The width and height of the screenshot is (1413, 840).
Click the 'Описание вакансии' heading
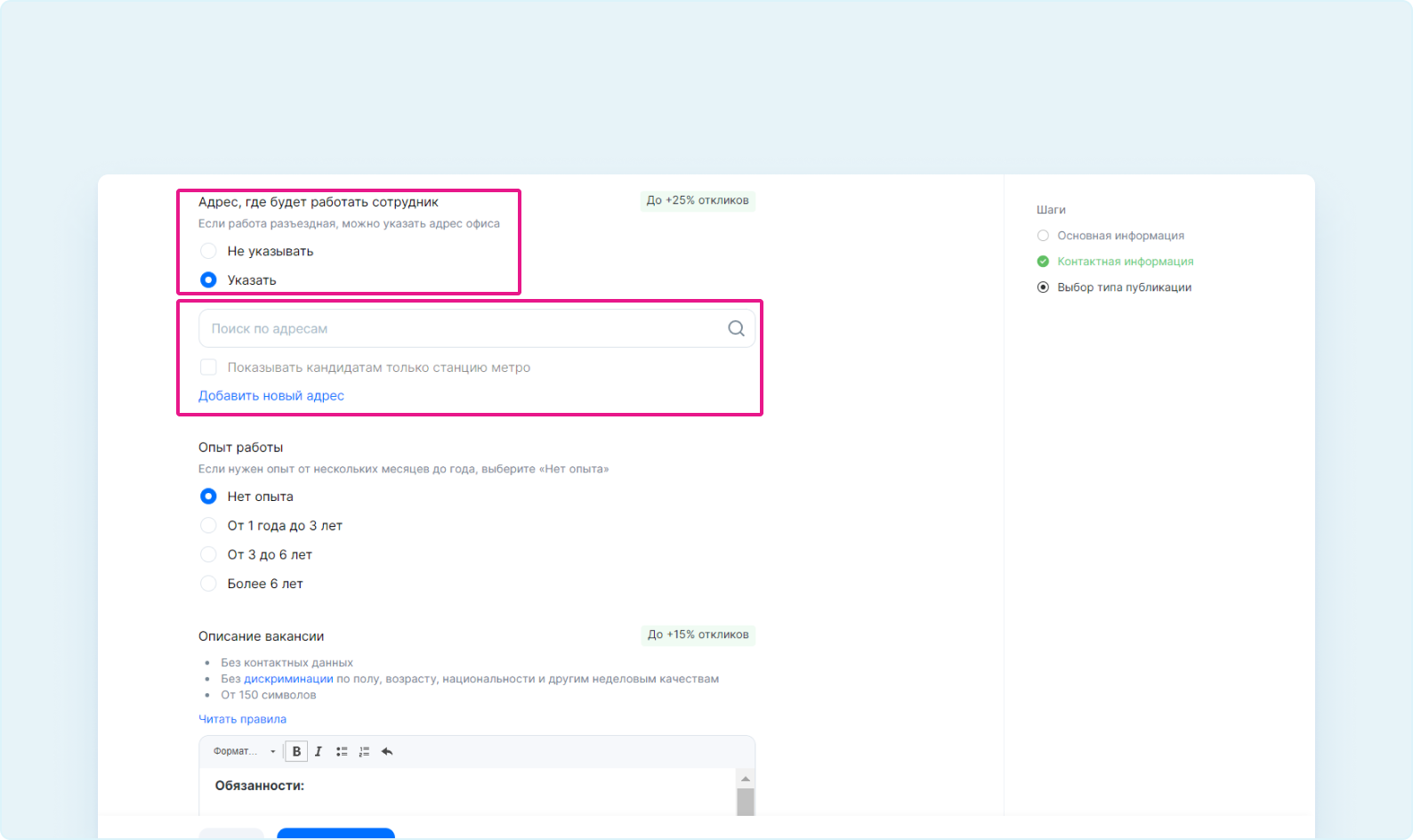(261, 636)
